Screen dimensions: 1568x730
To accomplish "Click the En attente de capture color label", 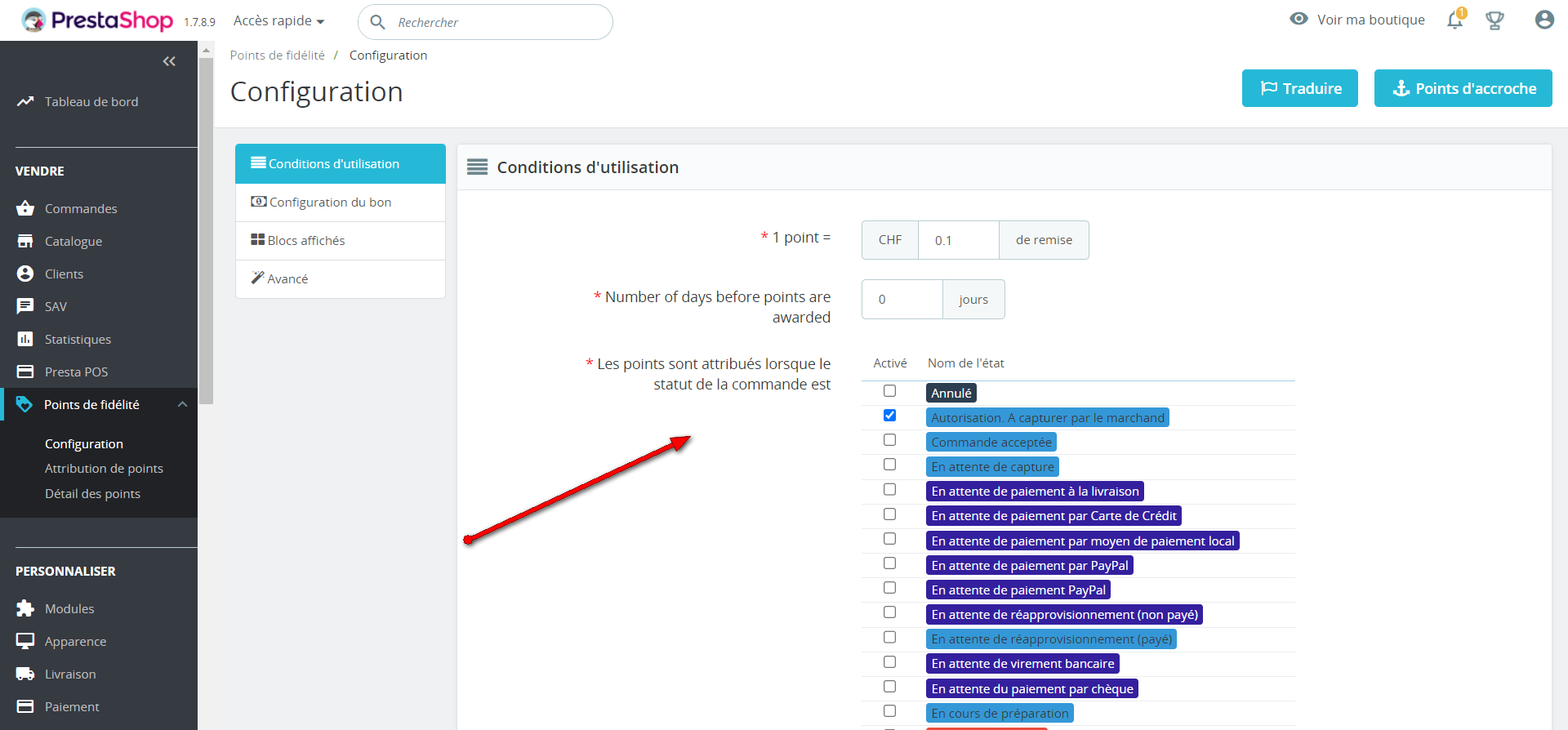I will [x=992, y=467].
